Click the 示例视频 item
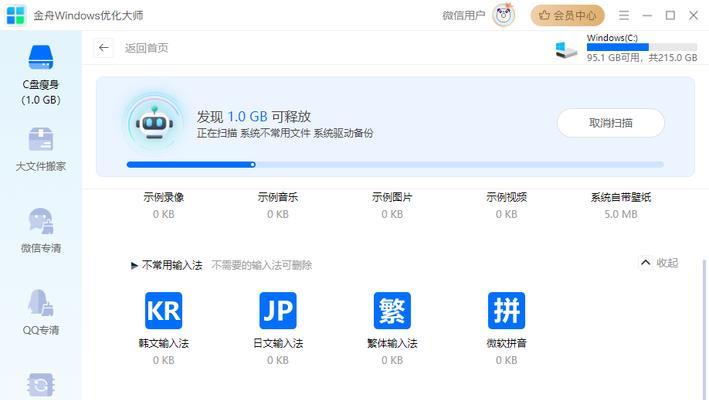The image size is (709, 400). point(506,205)
